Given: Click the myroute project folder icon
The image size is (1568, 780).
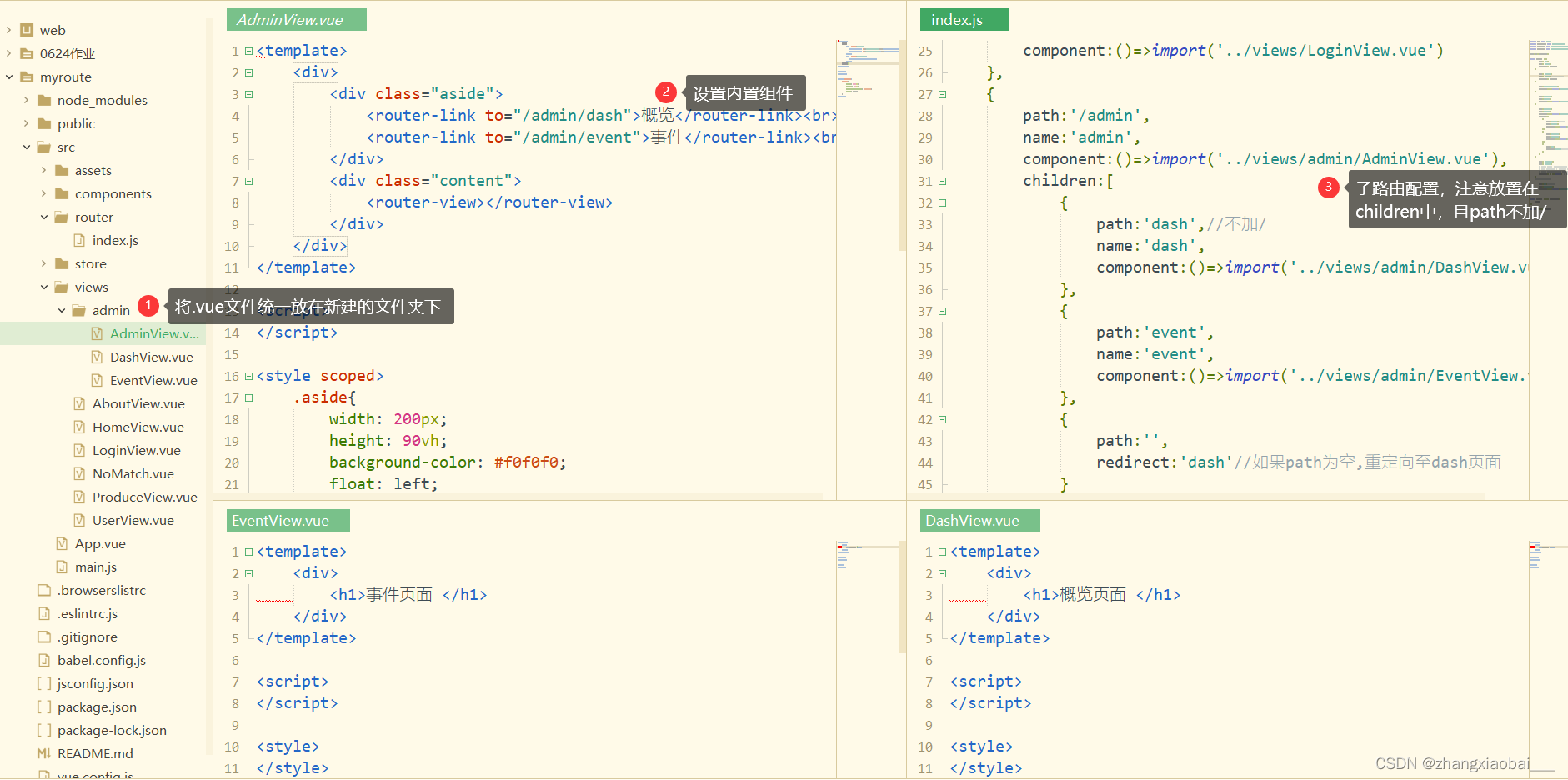Looking at the screenshot, I should (27, 77).
